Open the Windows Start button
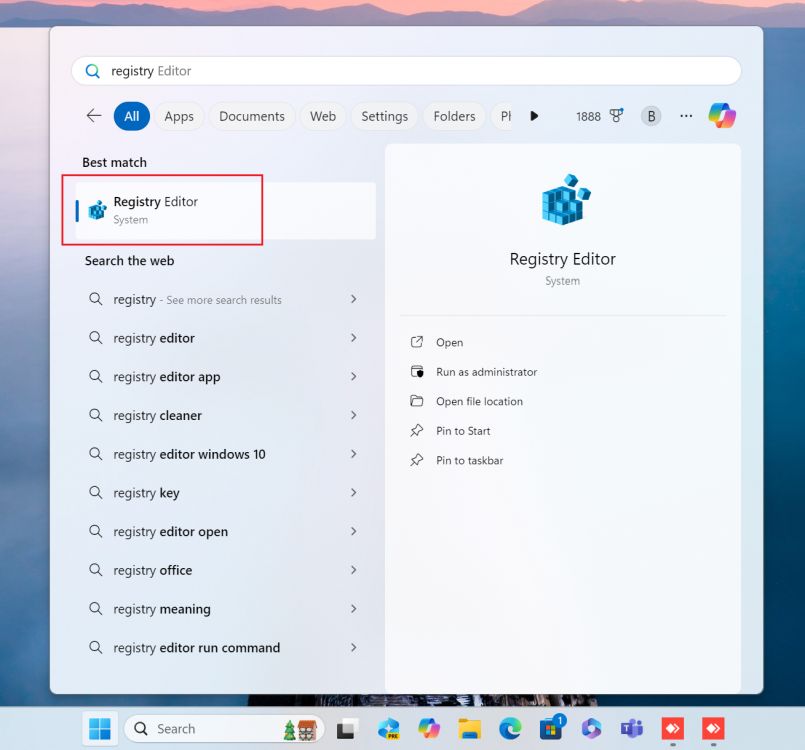The image size is (805, 750). click(x=100, y=728)
